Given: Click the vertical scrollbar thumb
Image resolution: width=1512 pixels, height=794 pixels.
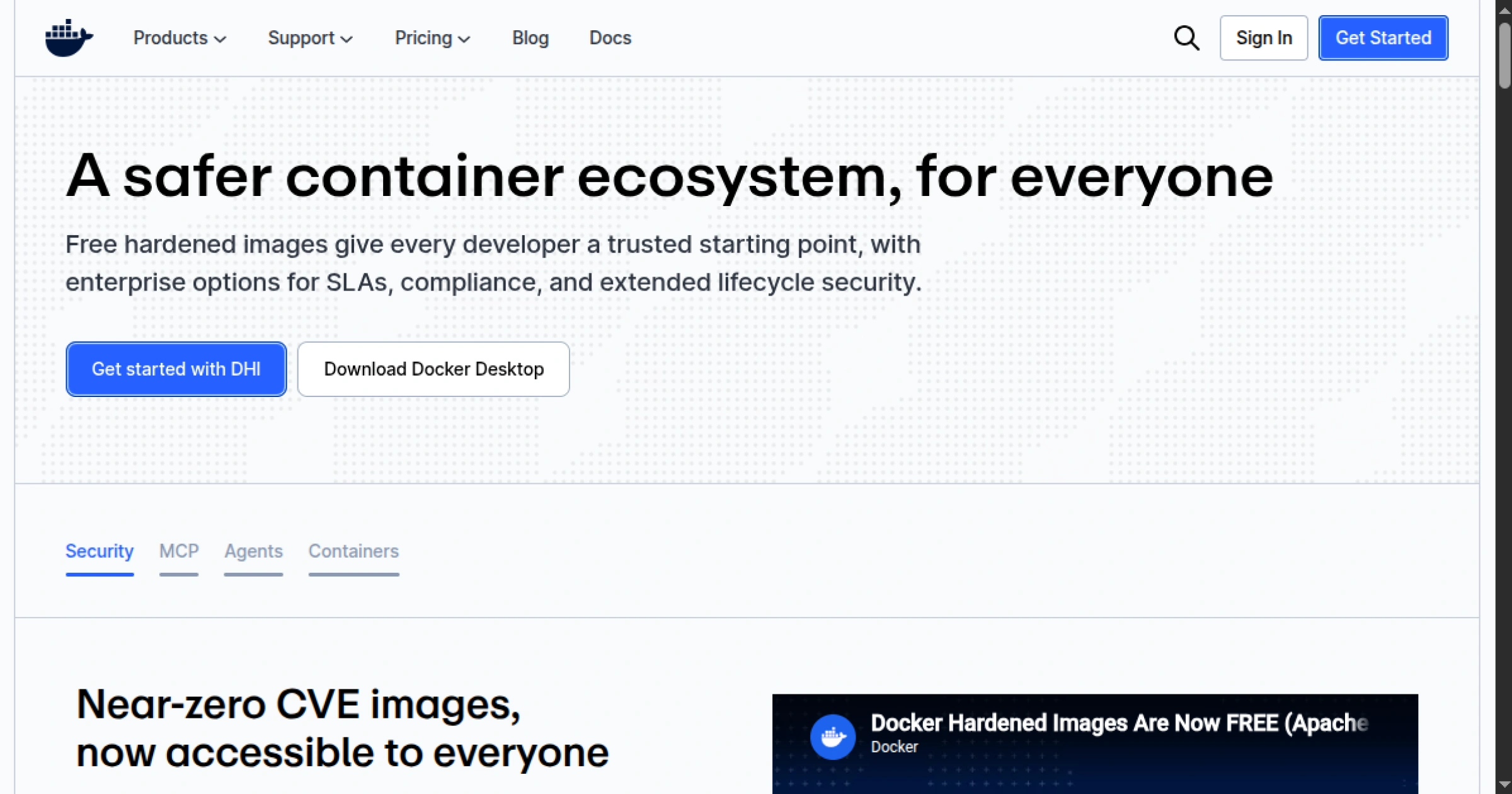Looking at the screenshot, I should 1504,55.
